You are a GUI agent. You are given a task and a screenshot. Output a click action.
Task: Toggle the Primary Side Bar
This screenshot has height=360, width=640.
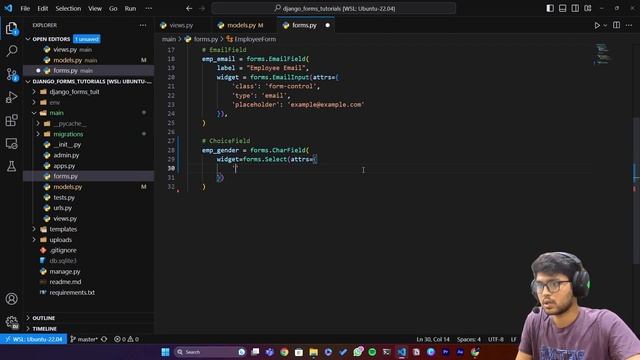pos(550,9)
